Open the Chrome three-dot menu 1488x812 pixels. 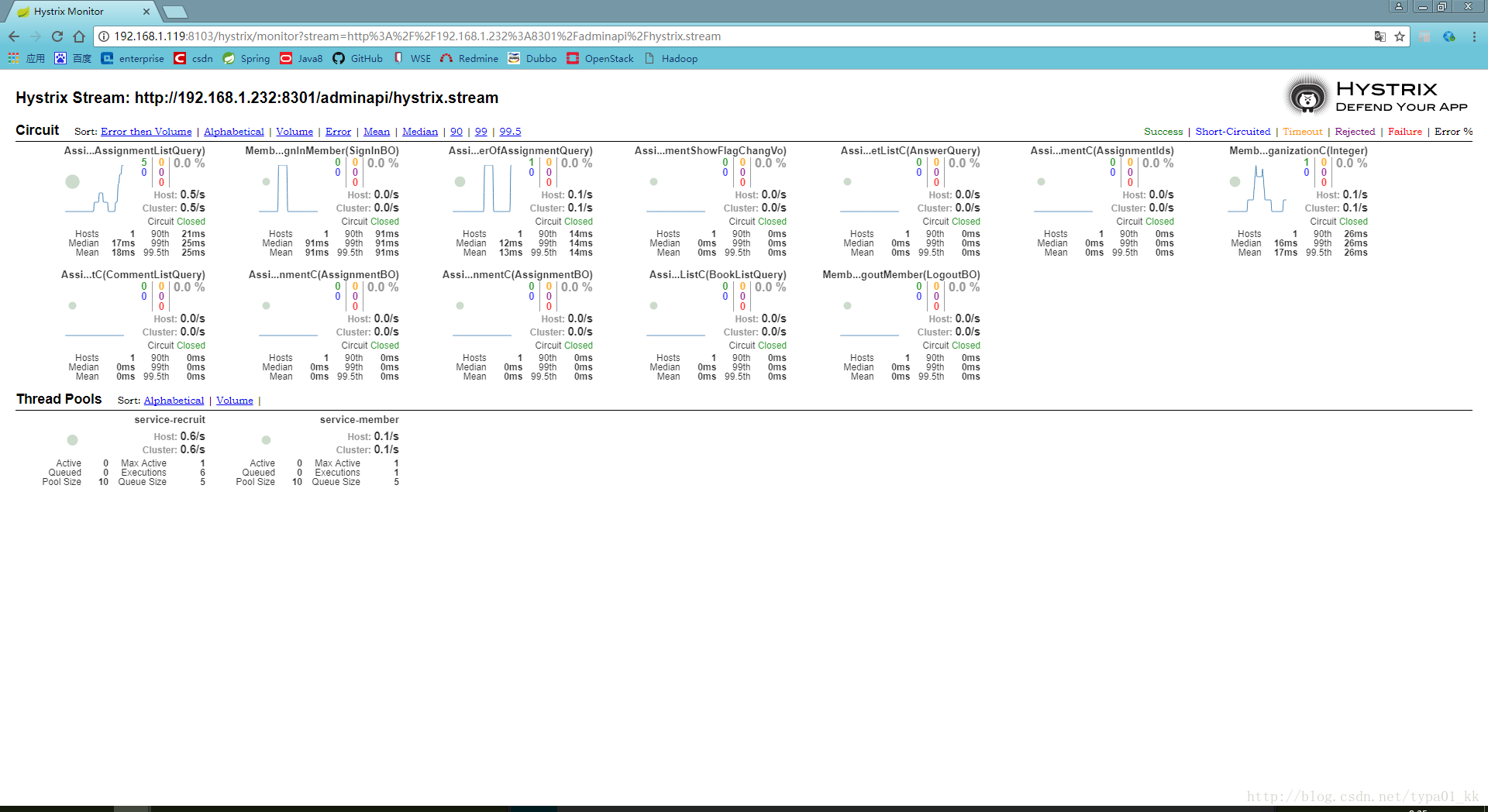point(1474,36)
